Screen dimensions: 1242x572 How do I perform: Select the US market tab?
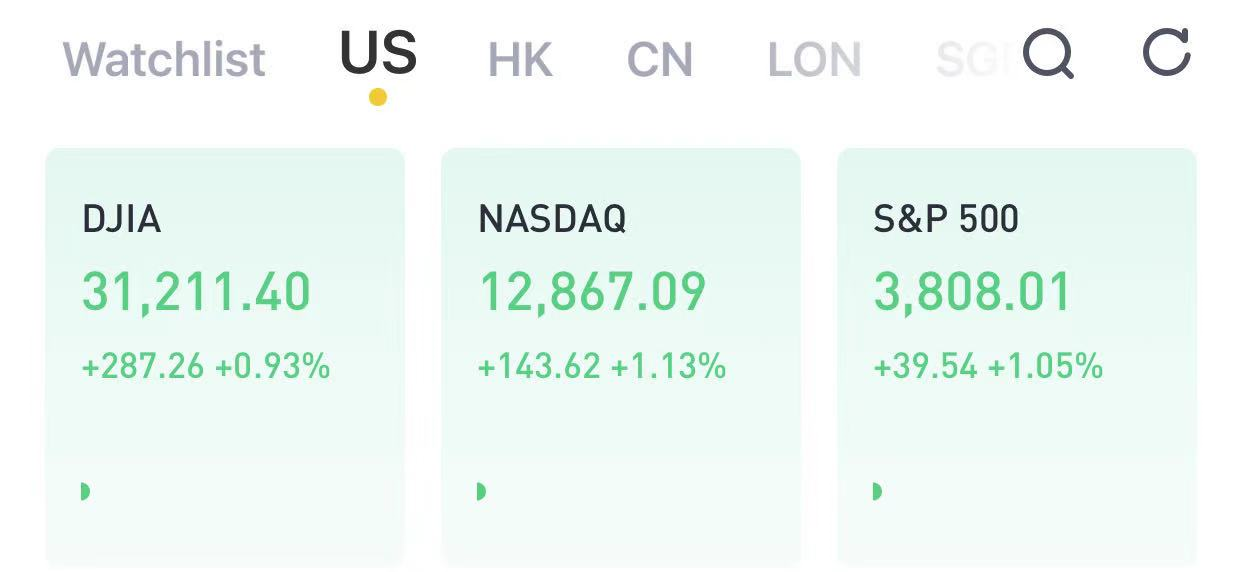[378, 53]
